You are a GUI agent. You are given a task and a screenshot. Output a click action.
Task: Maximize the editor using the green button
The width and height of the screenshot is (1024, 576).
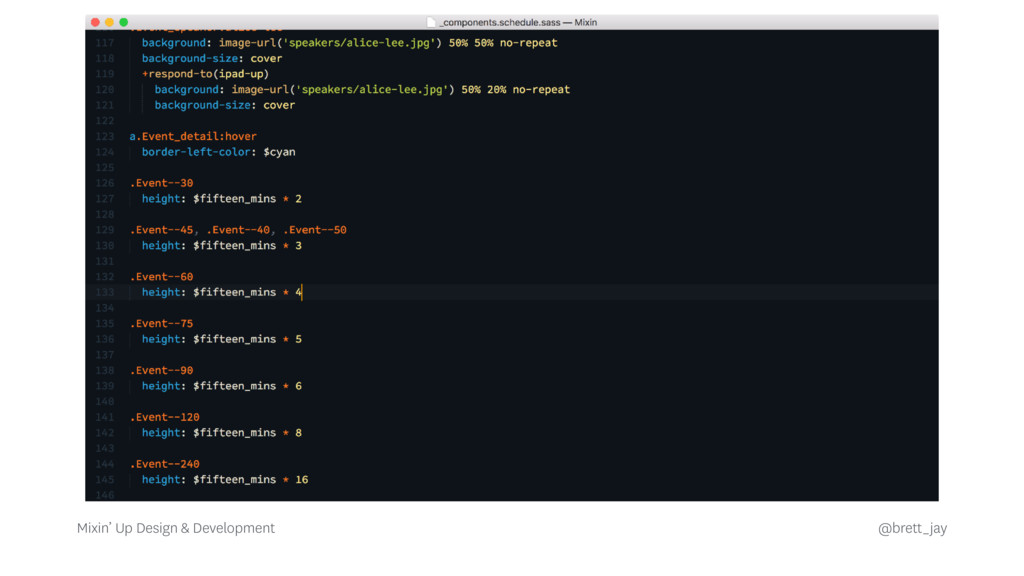coord(124,22)
